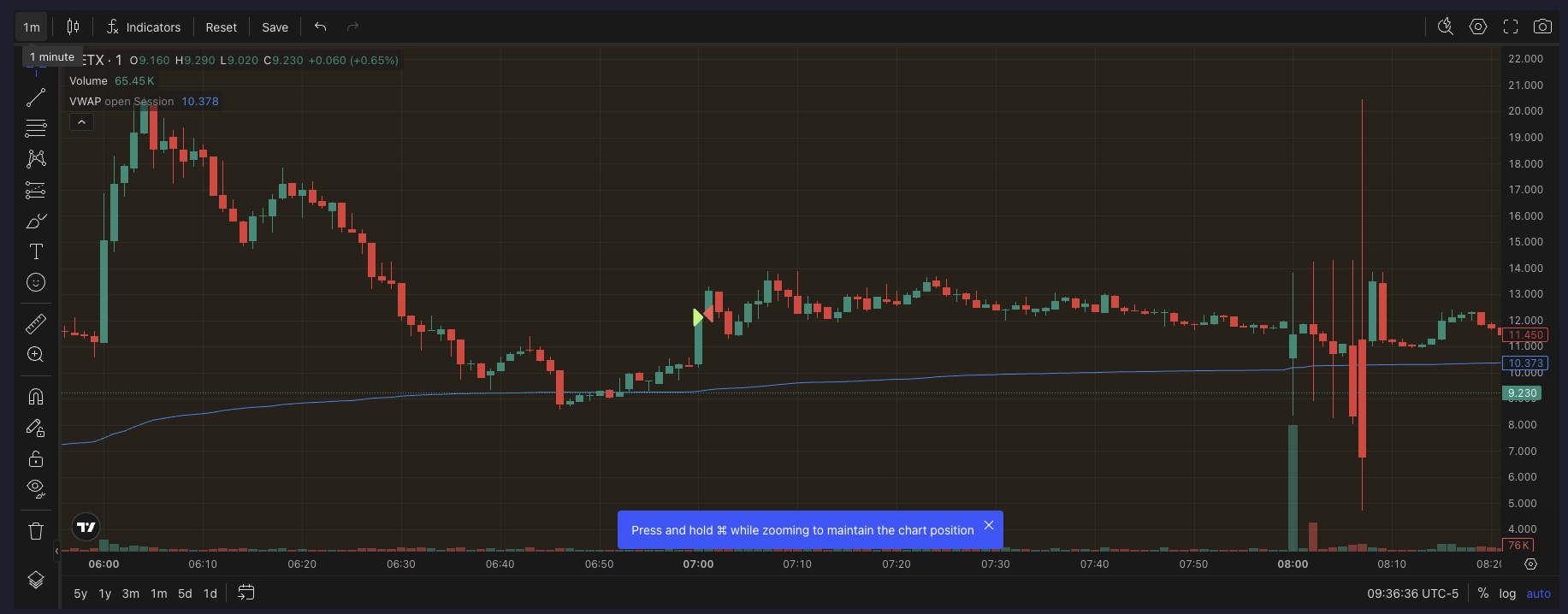Click the trash remove drawings icon
The height and width of the screenshot is (614, 1568).
click(36, 531)
